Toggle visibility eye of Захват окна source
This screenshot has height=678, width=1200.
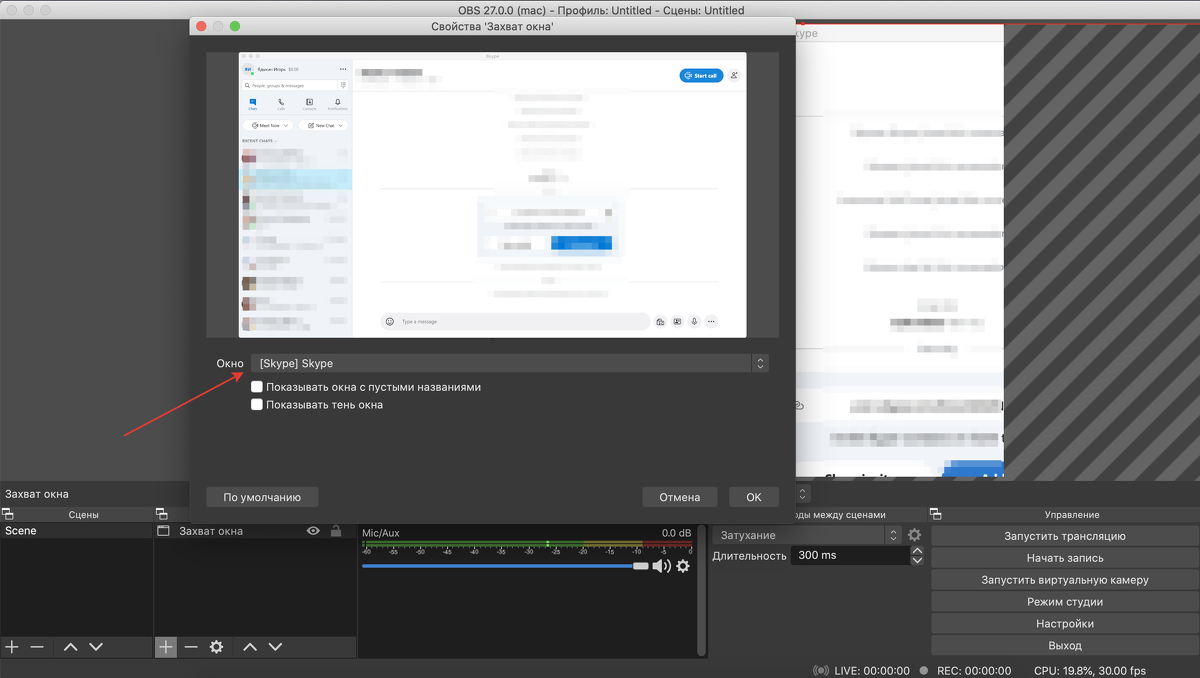pyautogui.click(x=313, y=531)
